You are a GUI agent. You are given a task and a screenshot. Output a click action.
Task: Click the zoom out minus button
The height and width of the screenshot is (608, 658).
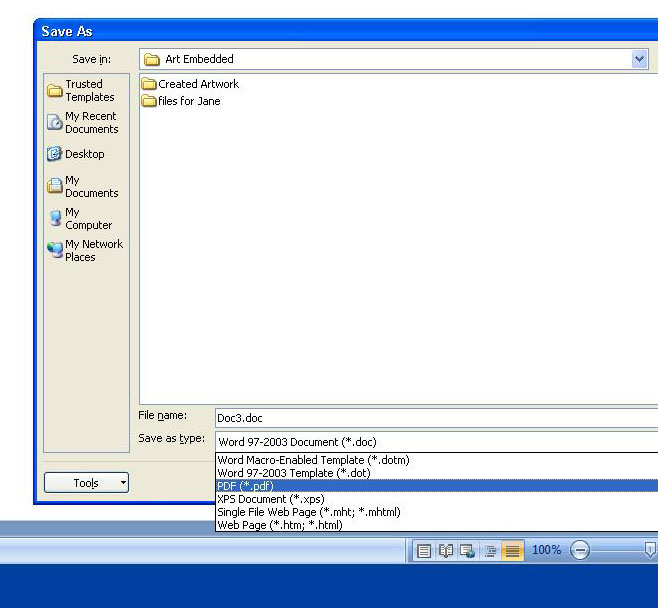point(580,550)
